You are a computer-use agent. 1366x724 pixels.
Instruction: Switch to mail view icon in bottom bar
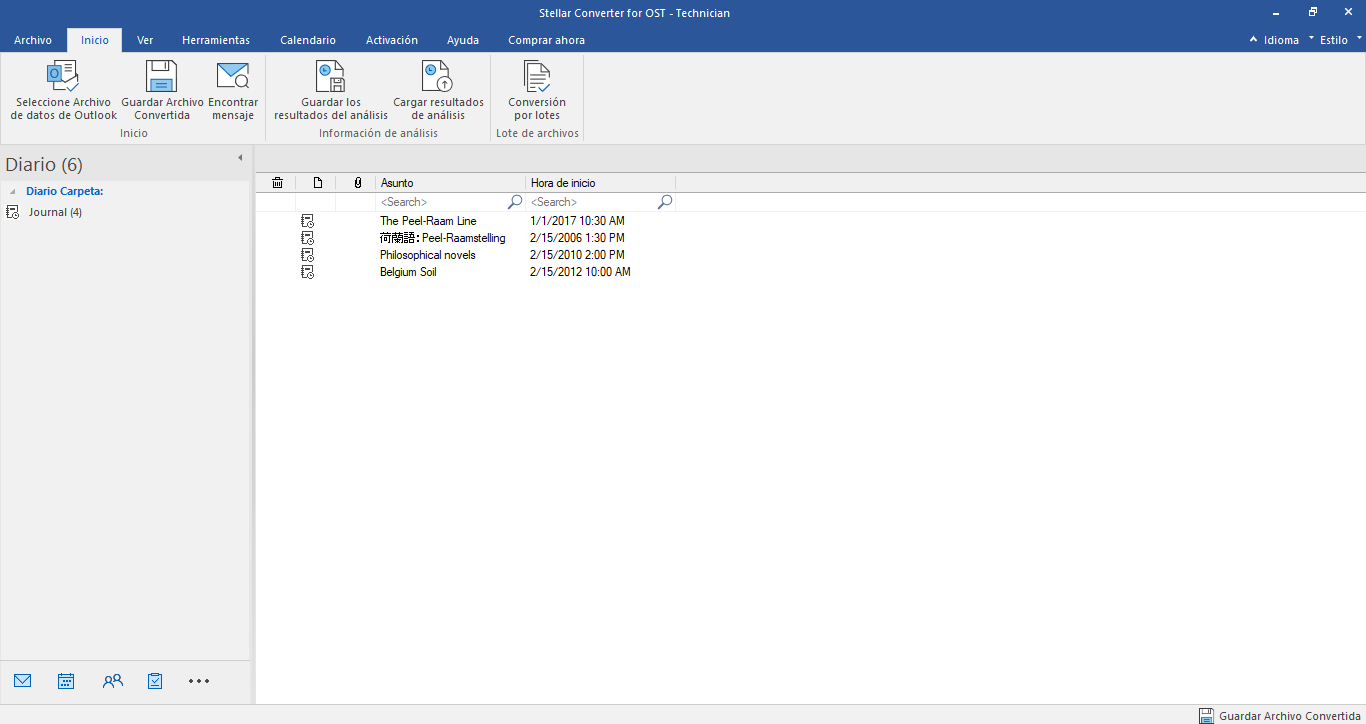23,681
